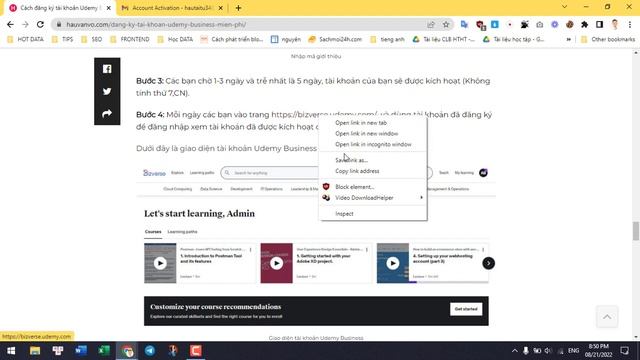
Task: Click the Chrome taskbar icon
Action: coord(127,351)
